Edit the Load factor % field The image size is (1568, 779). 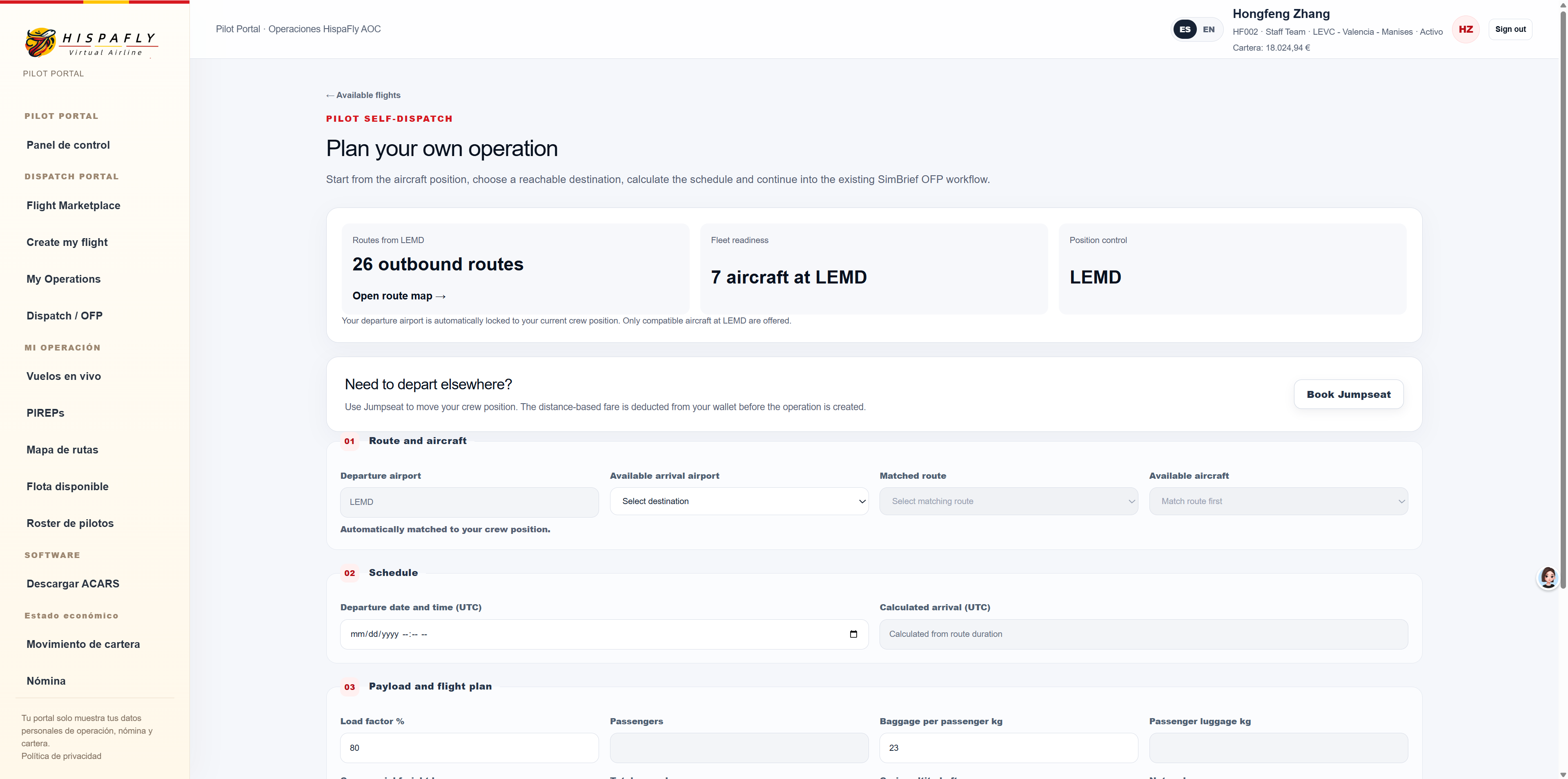point(469,748)
